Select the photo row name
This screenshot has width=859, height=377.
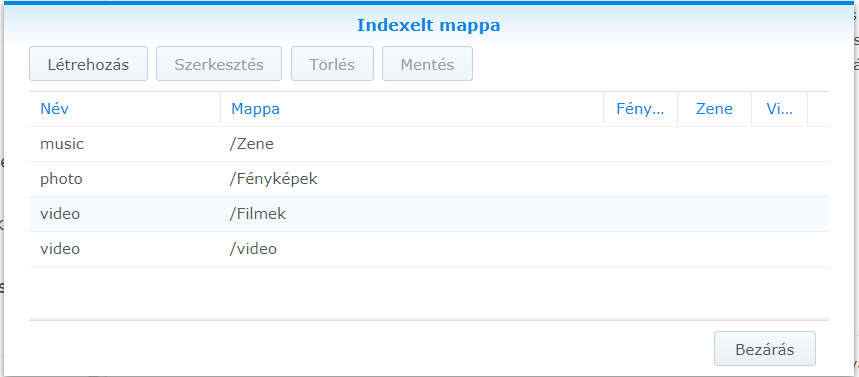tap(61, 179)
